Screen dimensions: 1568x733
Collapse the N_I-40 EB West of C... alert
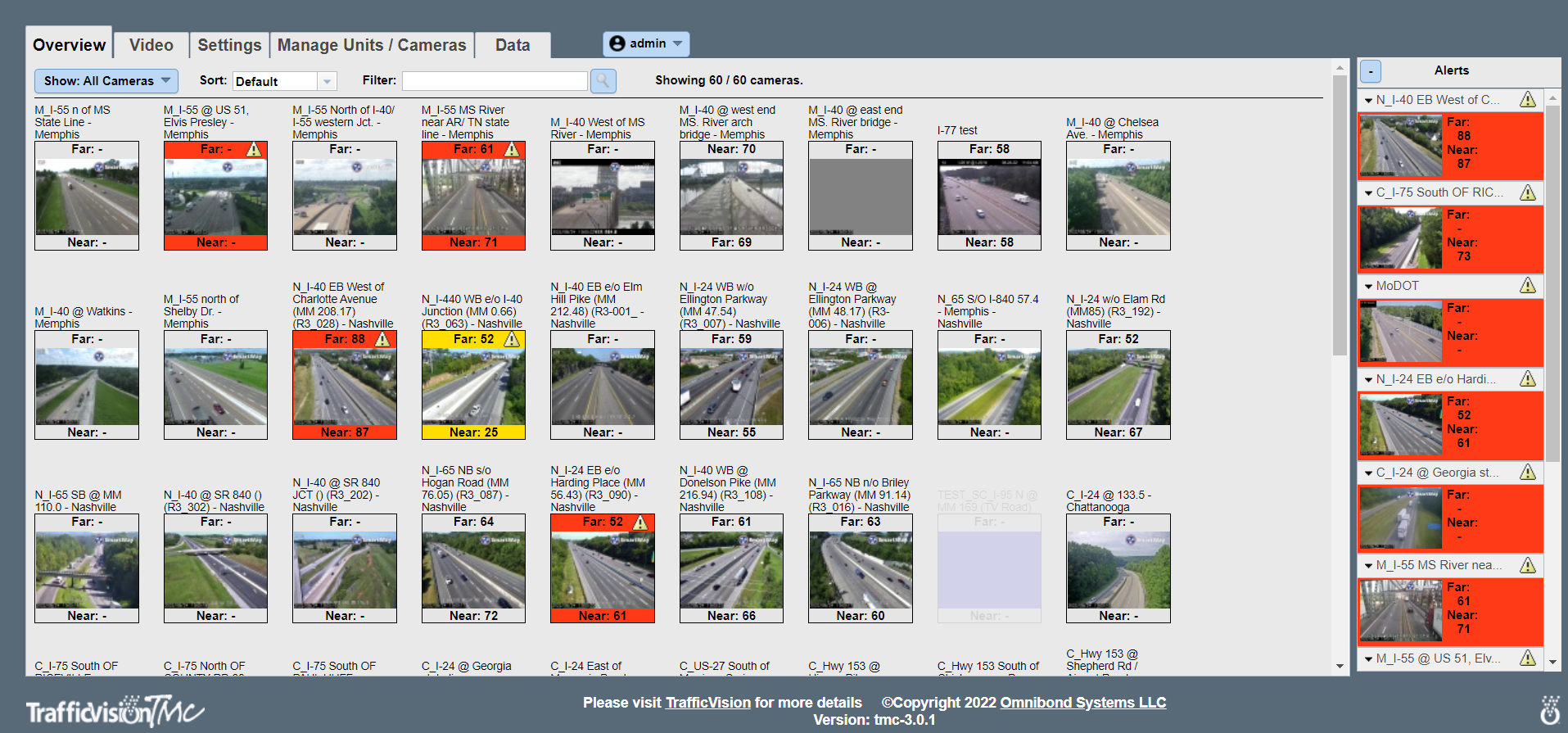point(1368,101)
